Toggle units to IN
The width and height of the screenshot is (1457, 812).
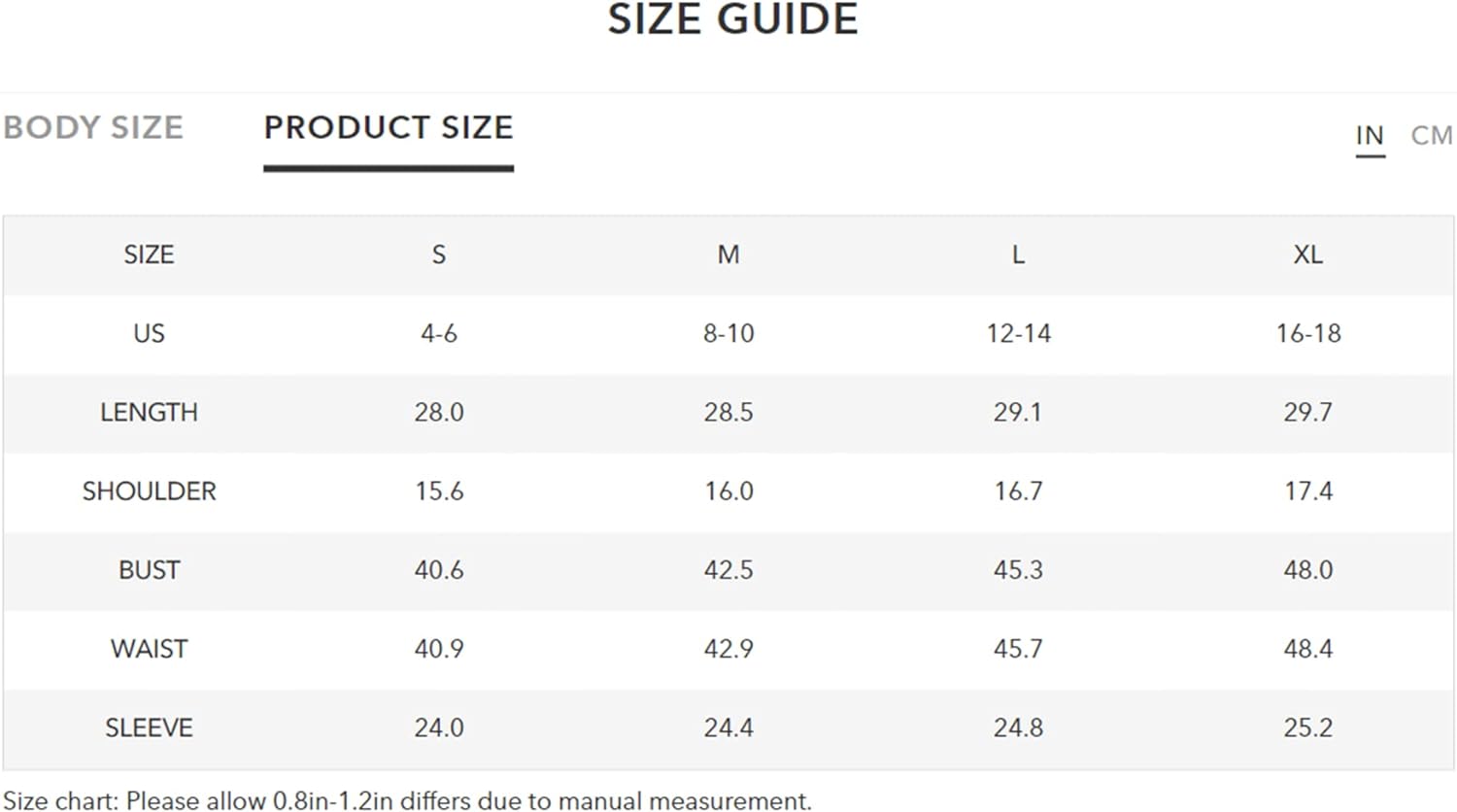(1370, 135)
